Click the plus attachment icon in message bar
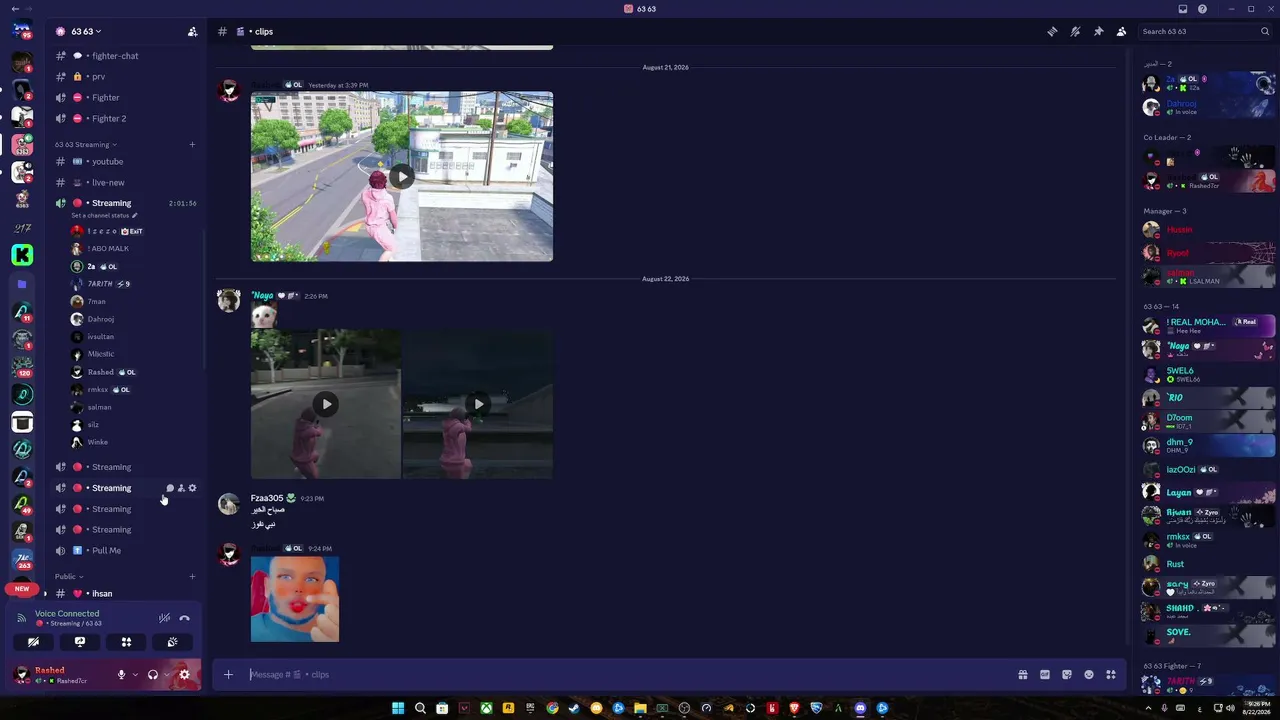The width and height of the screenshot is (1280, 720). 228,675
